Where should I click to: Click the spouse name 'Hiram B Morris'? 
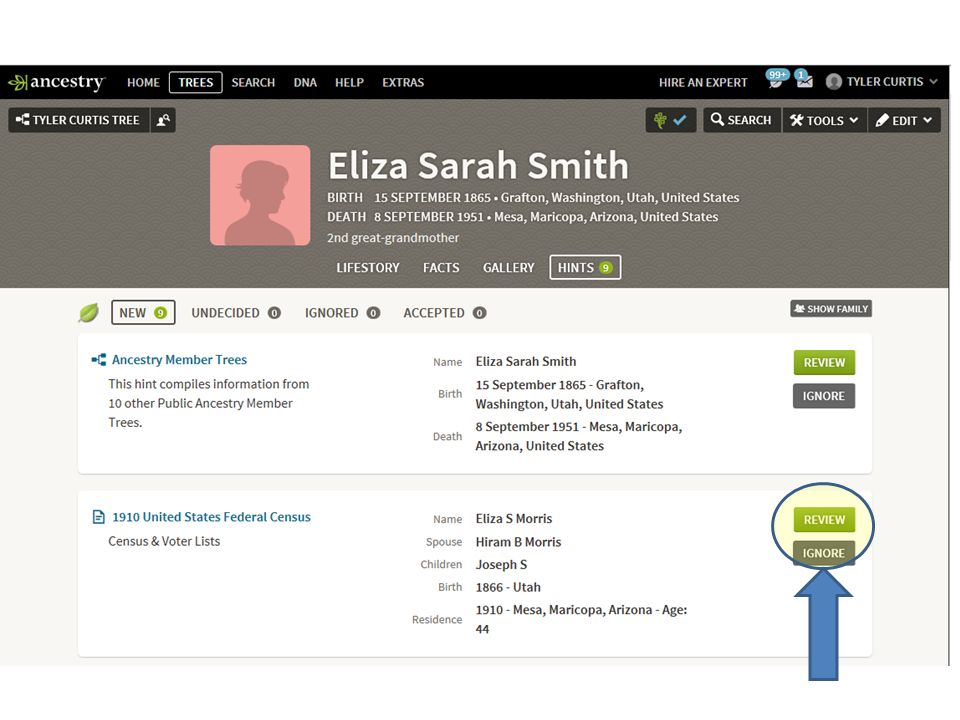[x=518, y=542]
